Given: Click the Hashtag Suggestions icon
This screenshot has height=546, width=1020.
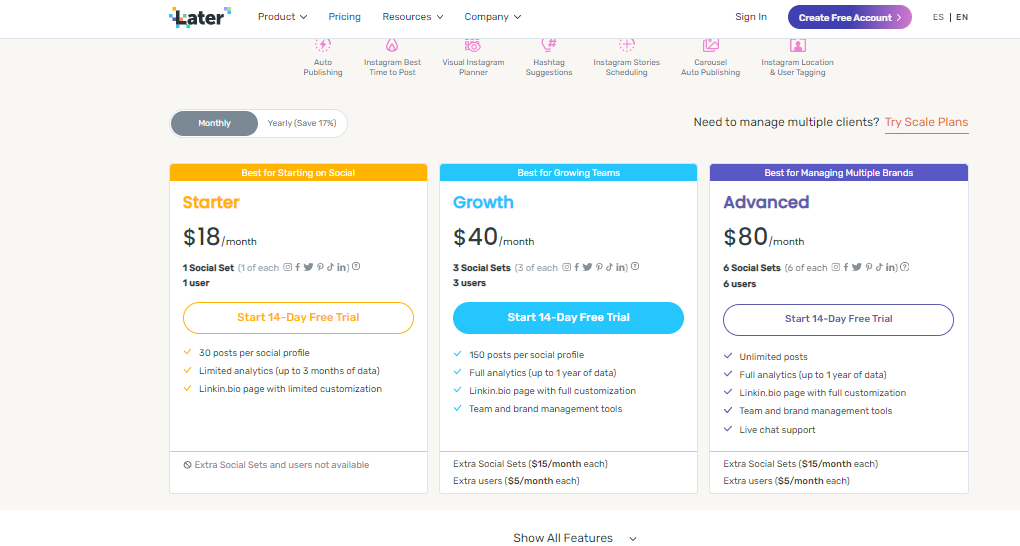Looking at the screenshot, I should click(548, 45).
